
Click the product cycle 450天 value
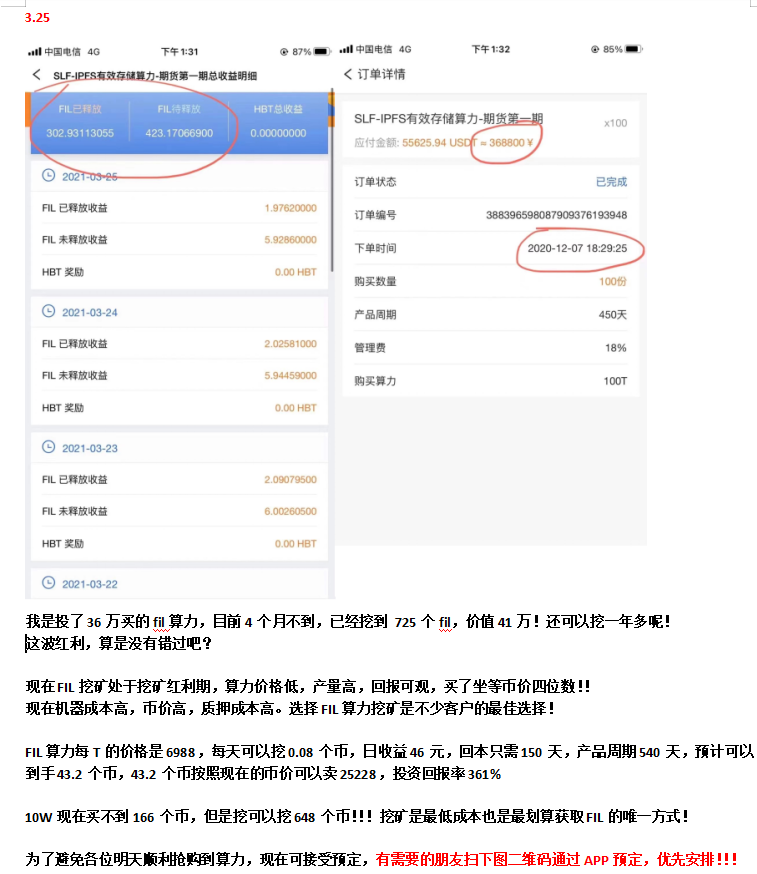(613, 315)
